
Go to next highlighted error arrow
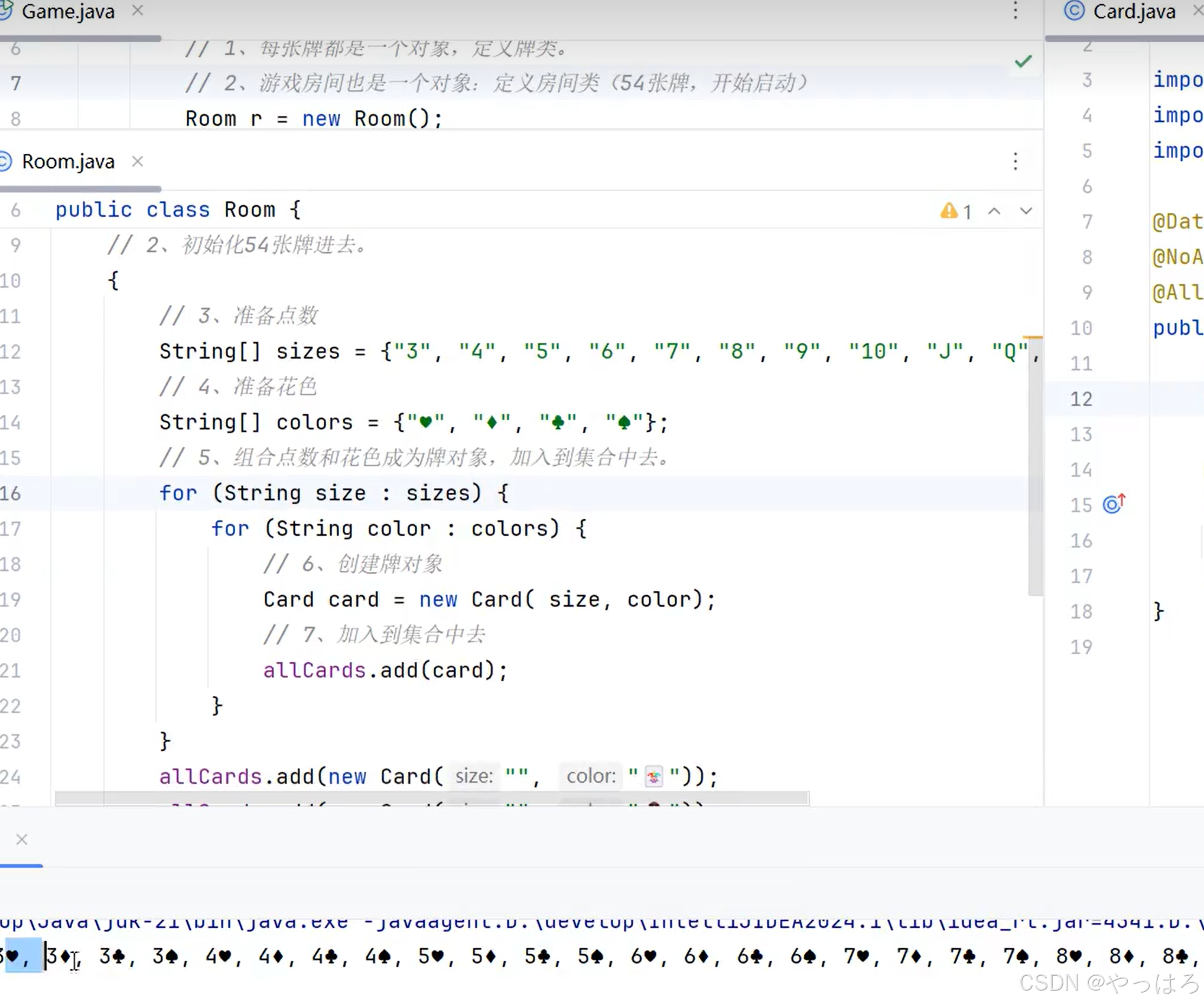[x=1026, y=211]
